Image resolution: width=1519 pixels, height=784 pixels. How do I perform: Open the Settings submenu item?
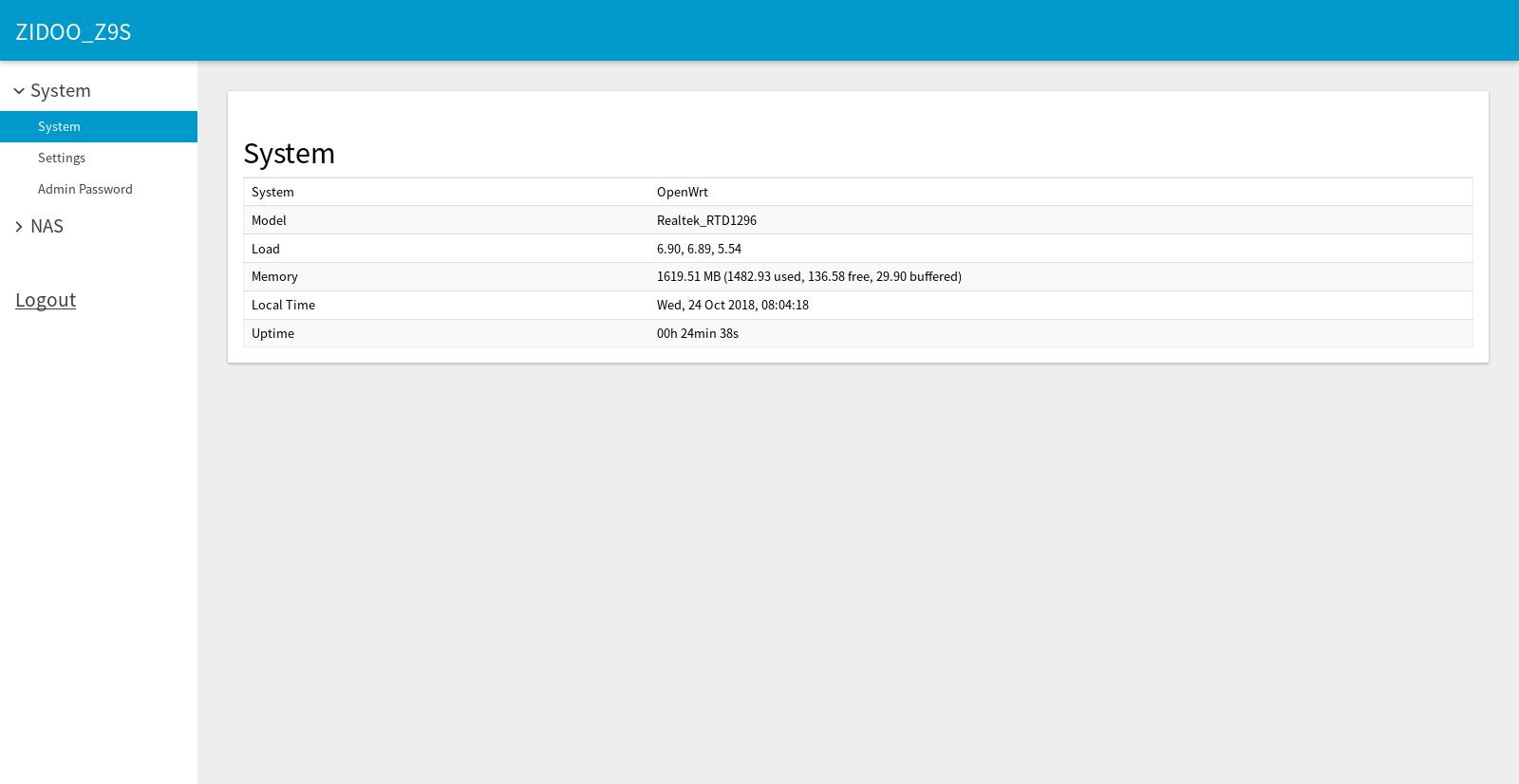point(99,158)
